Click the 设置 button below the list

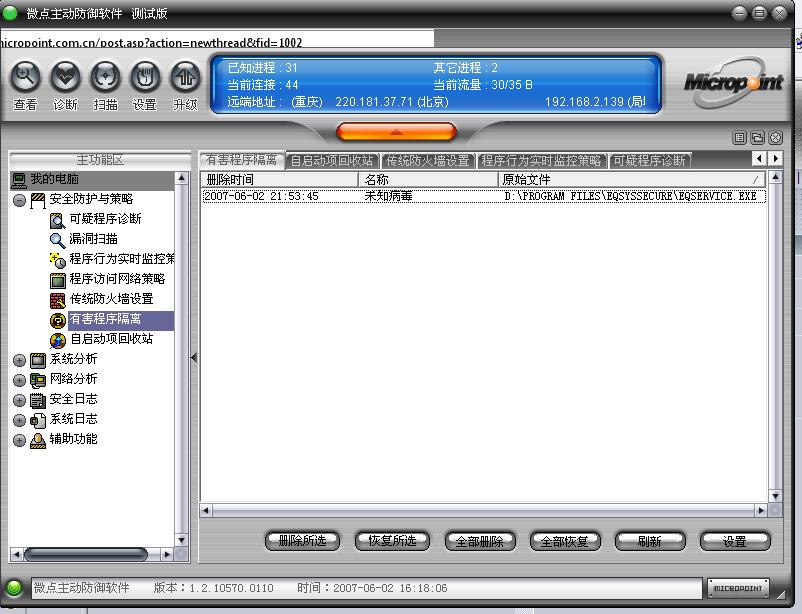coord(735,541)
